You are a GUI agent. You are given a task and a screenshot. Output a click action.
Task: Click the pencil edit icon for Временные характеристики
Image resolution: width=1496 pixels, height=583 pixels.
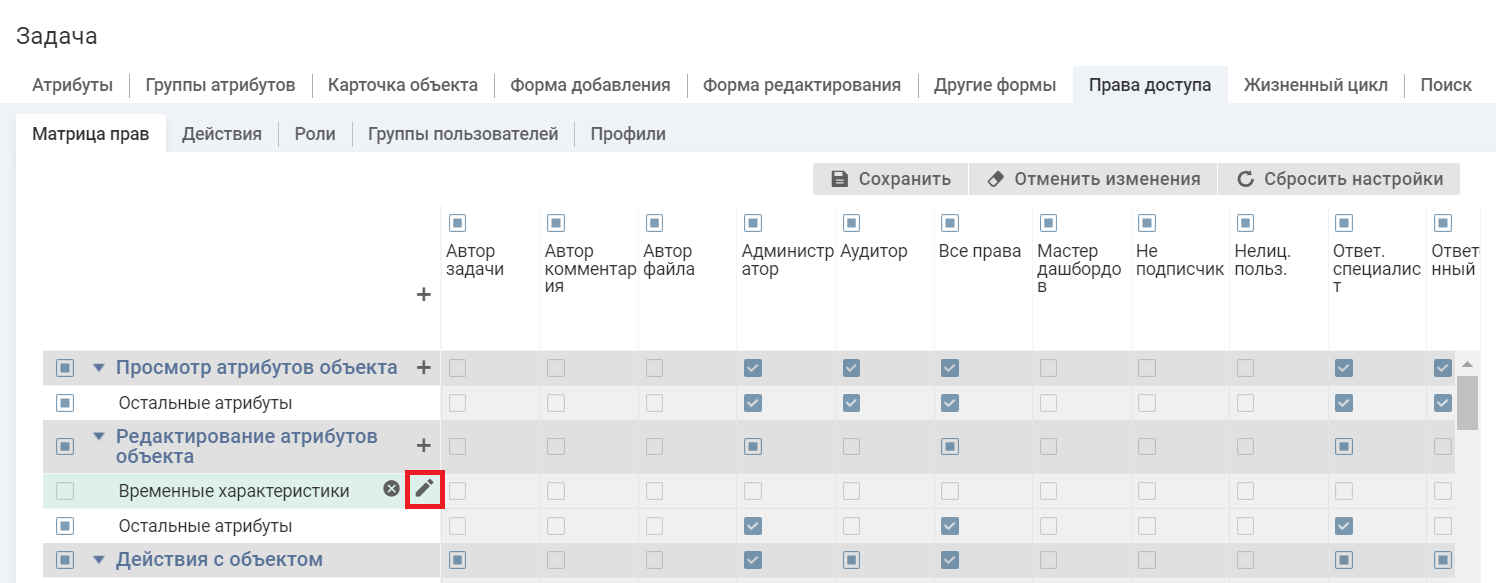(x=425, y=489)
